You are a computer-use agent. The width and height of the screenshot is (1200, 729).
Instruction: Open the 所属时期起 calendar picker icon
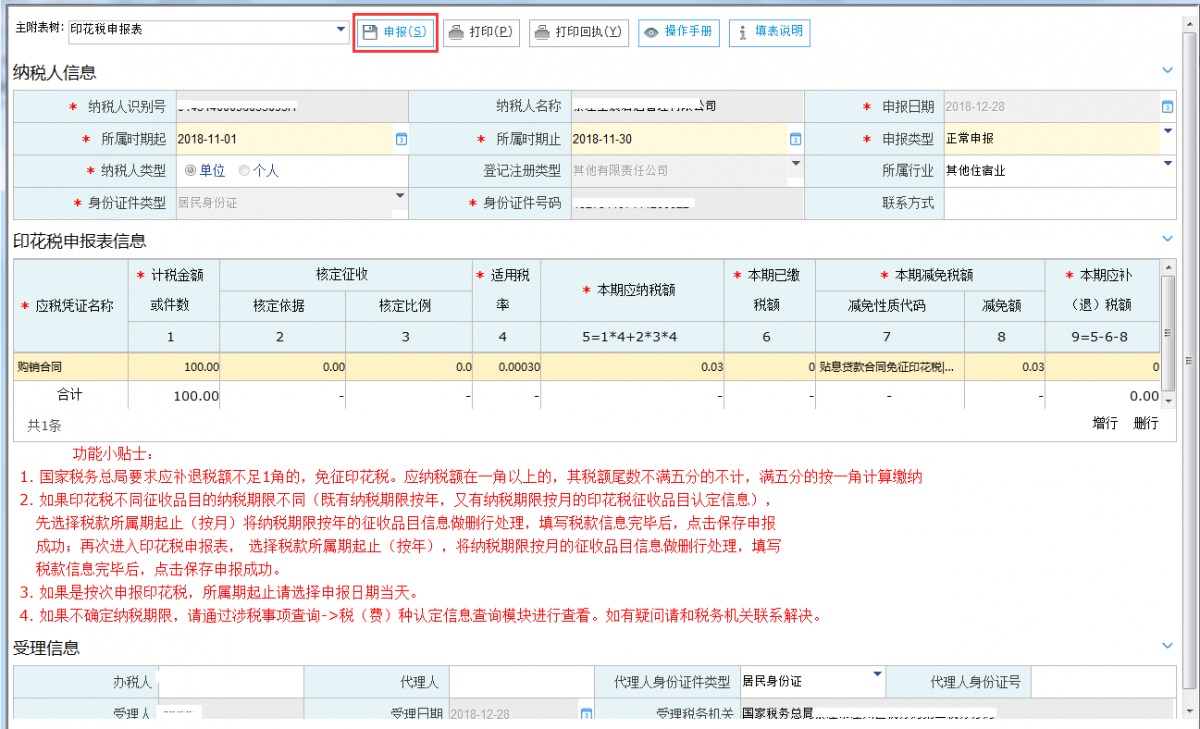(402, 139)
